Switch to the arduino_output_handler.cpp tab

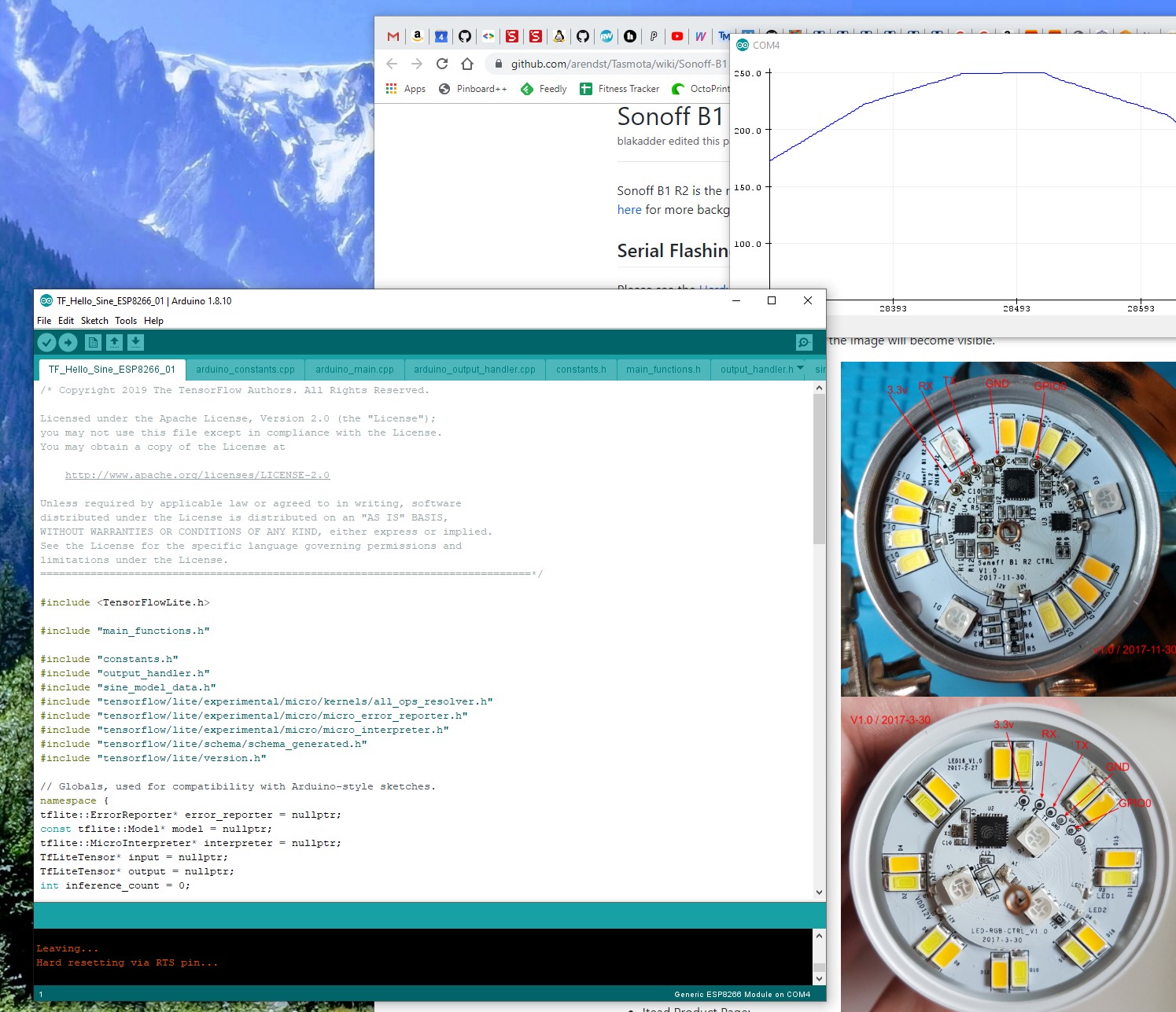click(x=474, y=370)
